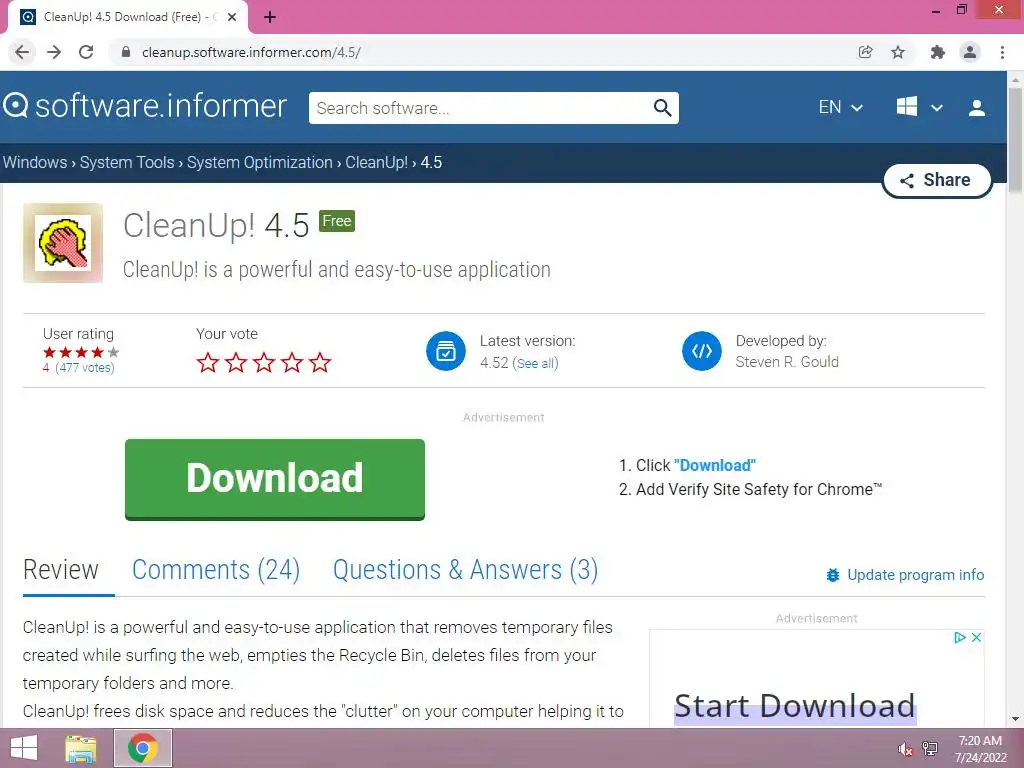Switch to Questions & Answers (3) tab
1024x768 pixels.
pos(466,569)
